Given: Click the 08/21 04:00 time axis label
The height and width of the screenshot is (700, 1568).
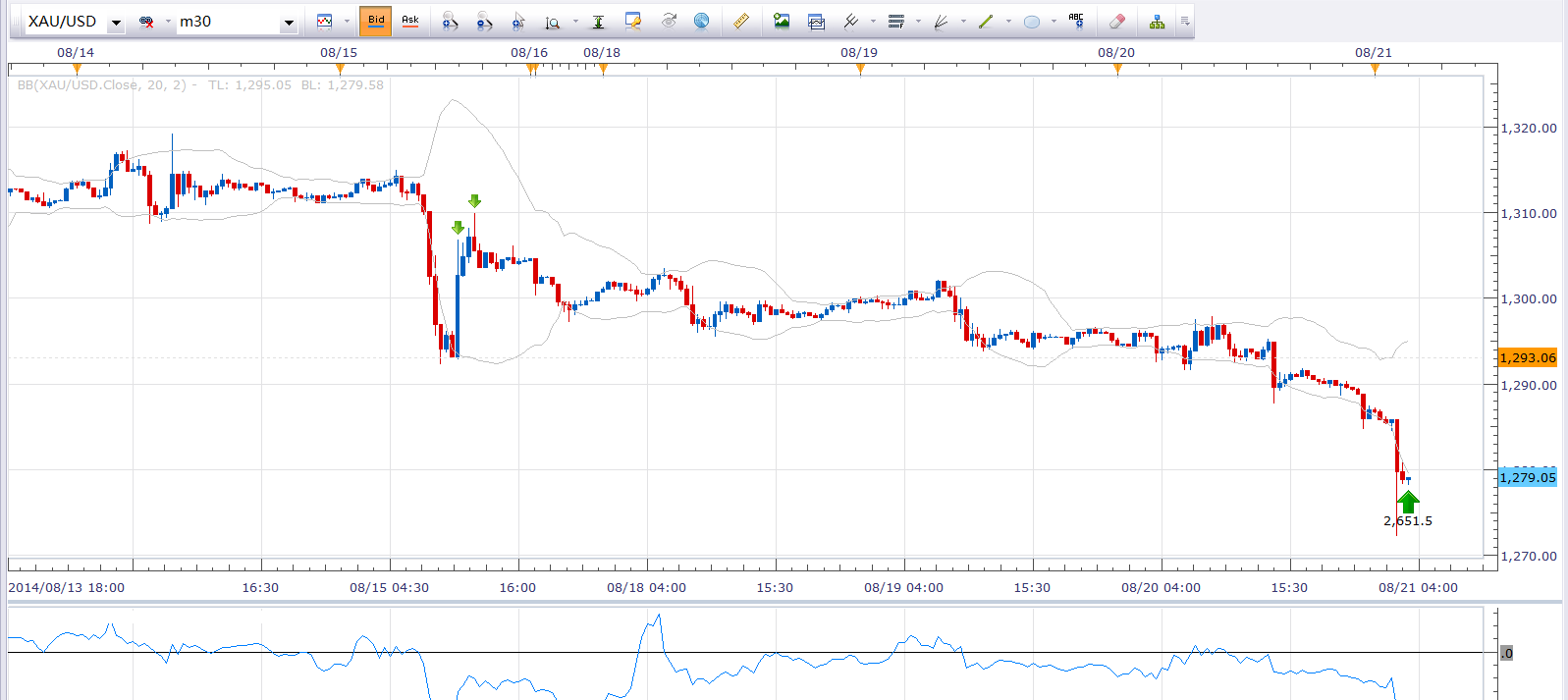Looking at the screenshot, I should click(x=1419, y=588).
